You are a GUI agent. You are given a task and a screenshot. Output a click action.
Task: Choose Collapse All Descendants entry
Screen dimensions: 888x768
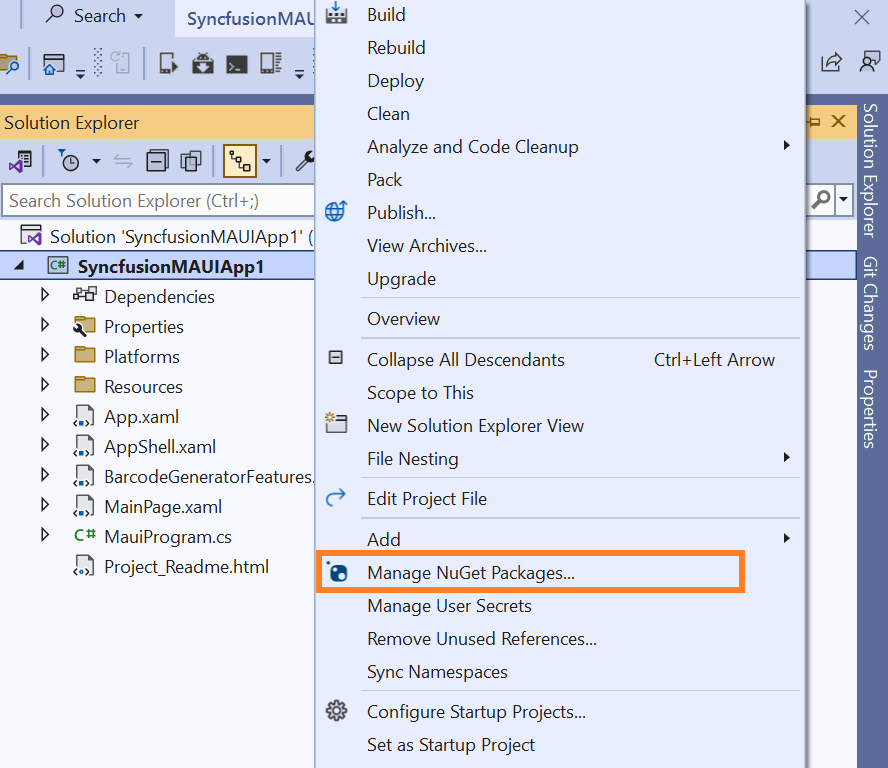(560, 360)
